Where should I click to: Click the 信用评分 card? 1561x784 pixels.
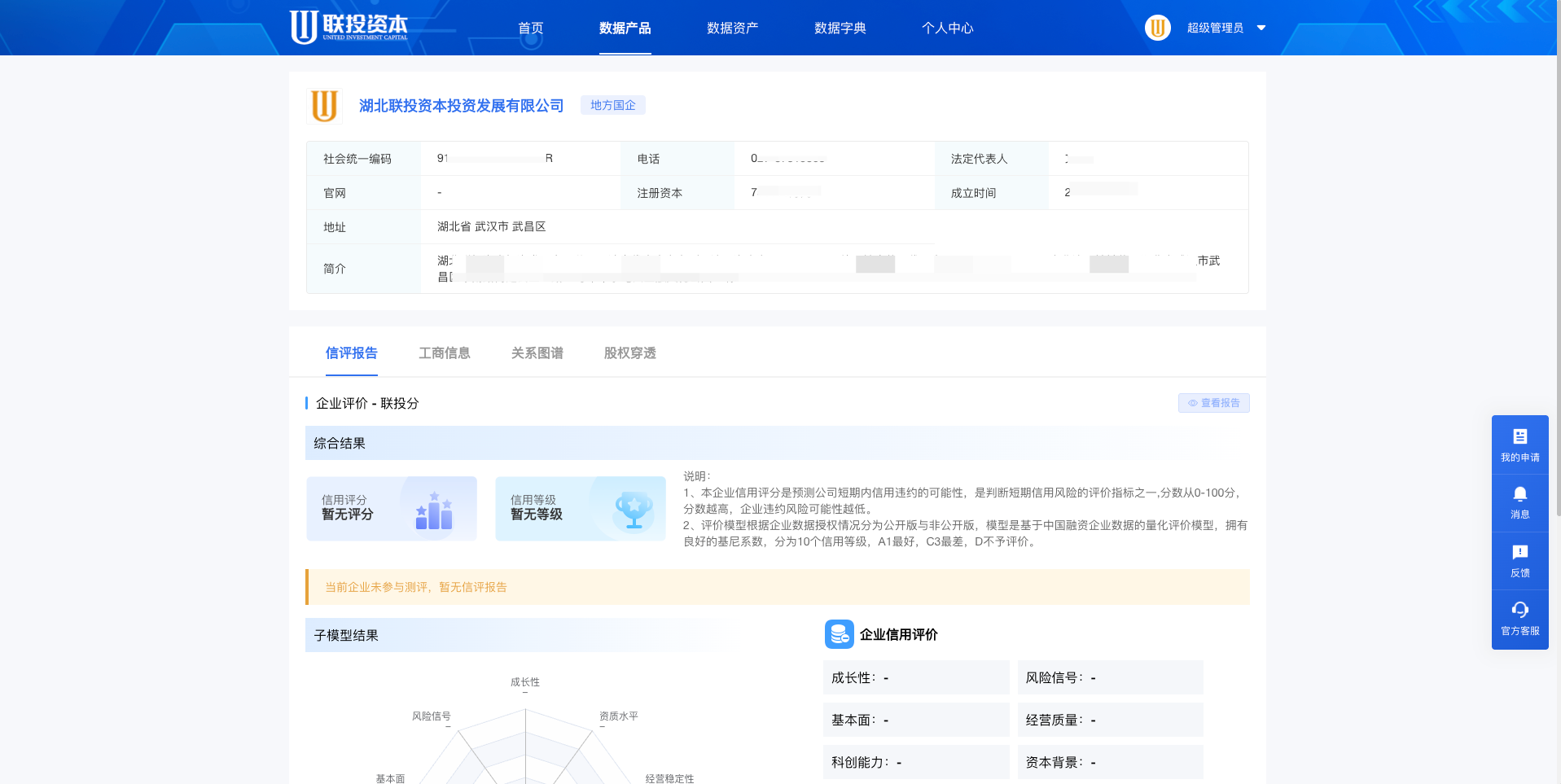392,508
